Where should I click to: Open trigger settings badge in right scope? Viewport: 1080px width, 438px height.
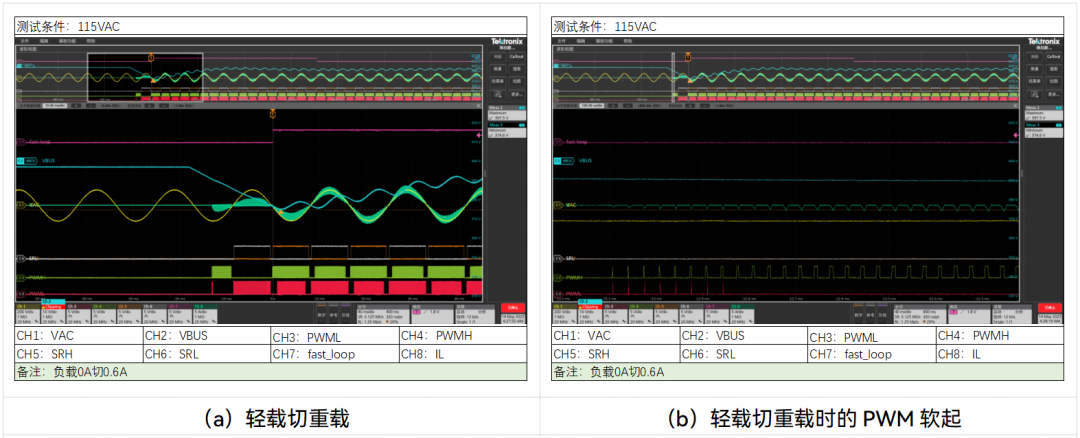click(970, 314)
